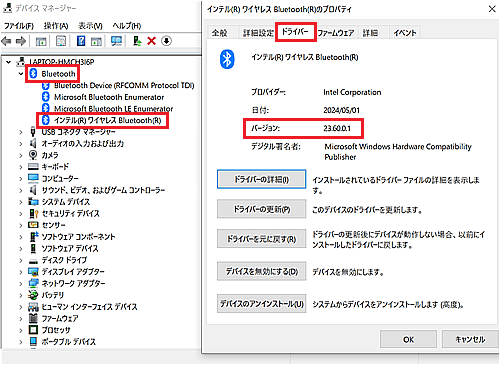Open the Help question-mark toolbar icon
The width and height of the screenshot is (500, 365).
pos(81,41)
